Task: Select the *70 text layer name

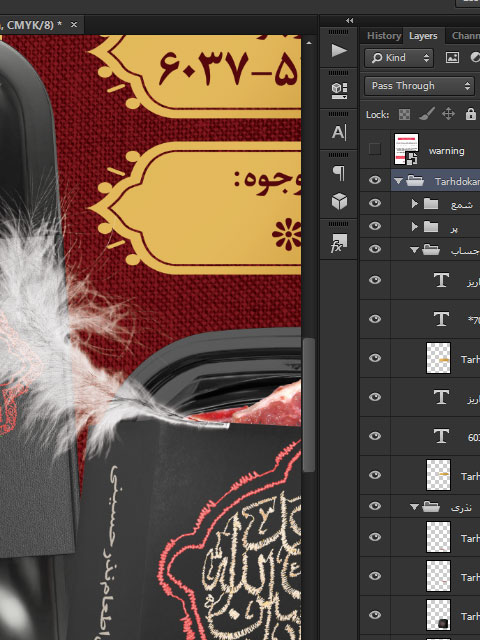Action: pos(474,320)
